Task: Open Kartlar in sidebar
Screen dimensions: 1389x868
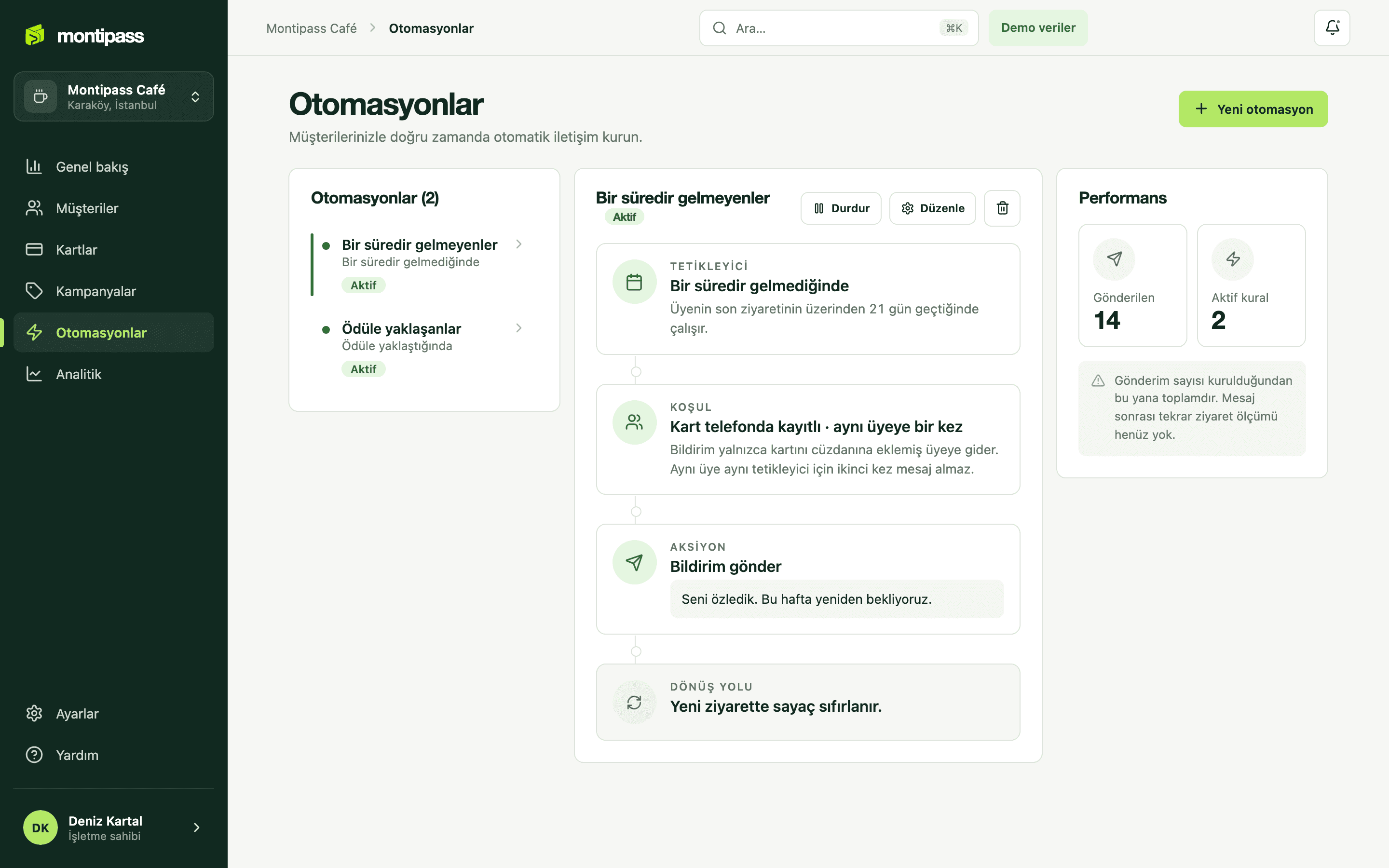Action: pos(114,250)
